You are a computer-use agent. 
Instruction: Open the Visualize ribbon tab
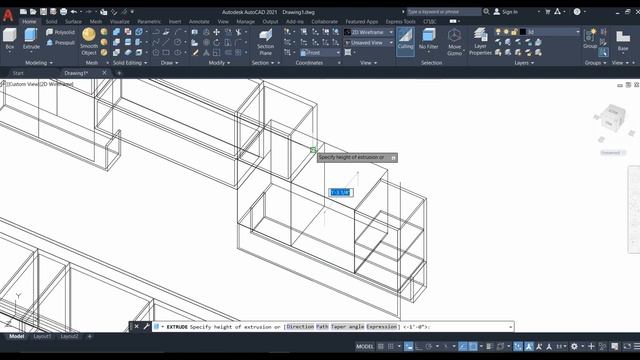point(120,21)
